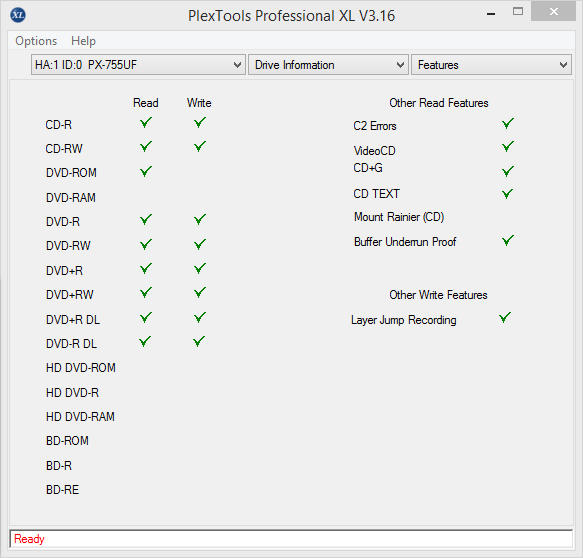This screenshot has height=558, width=583.
Task: Click the CD TEXT checkmark icon
Action: 508,194
